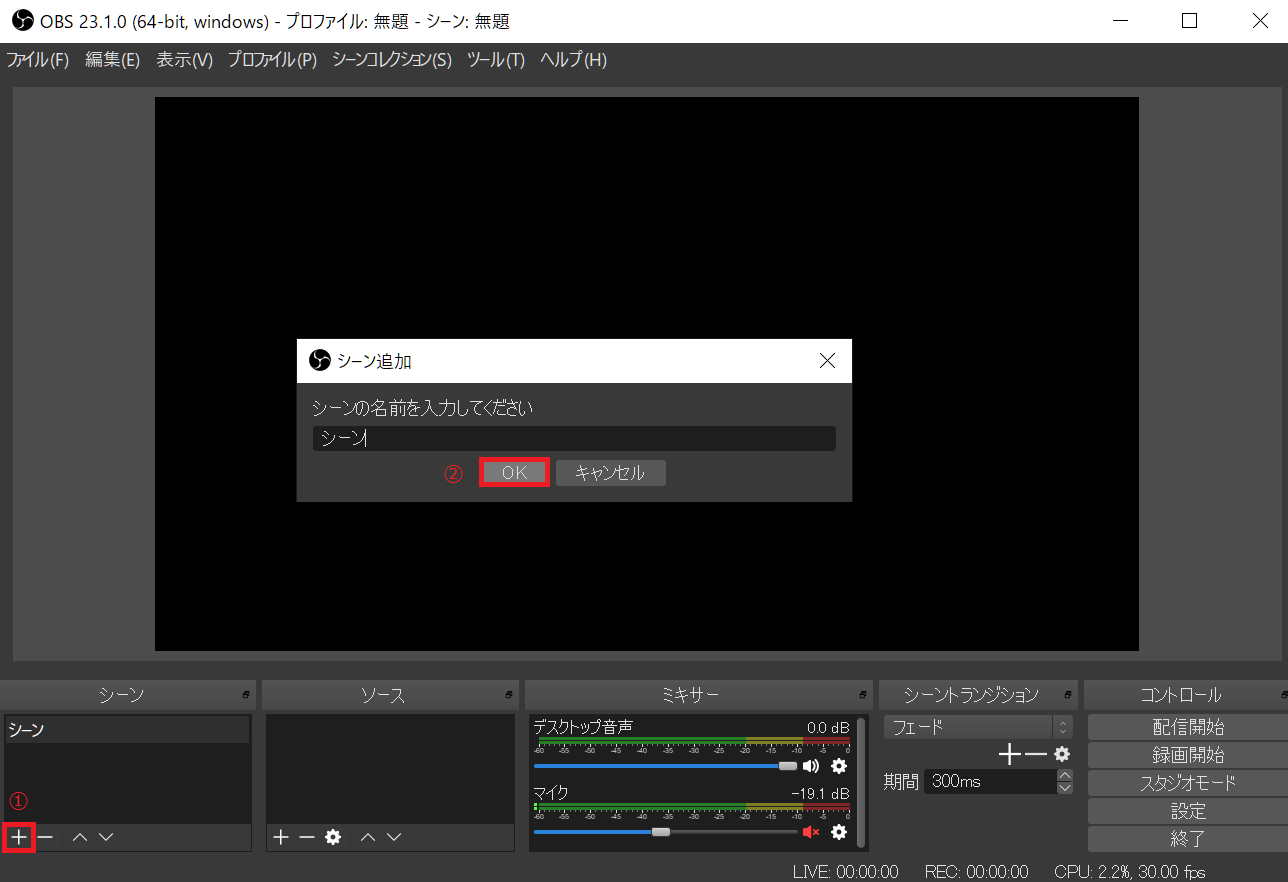The height and width of the screenshot is (882, 1288).
Task: Increase duration with the up stepper arrow
Action: coord(1064,775)
